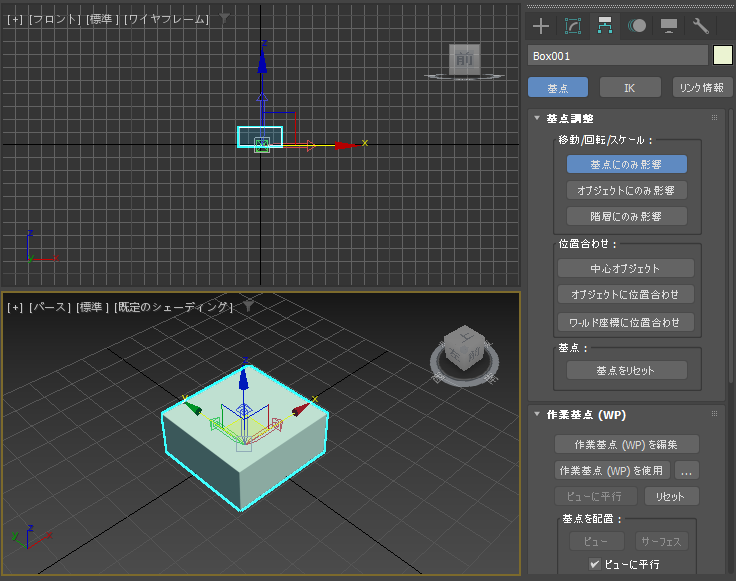Open the [フロント] view label menu
The height and width of the screenshot is (581, 736).
tap(54, 19)
